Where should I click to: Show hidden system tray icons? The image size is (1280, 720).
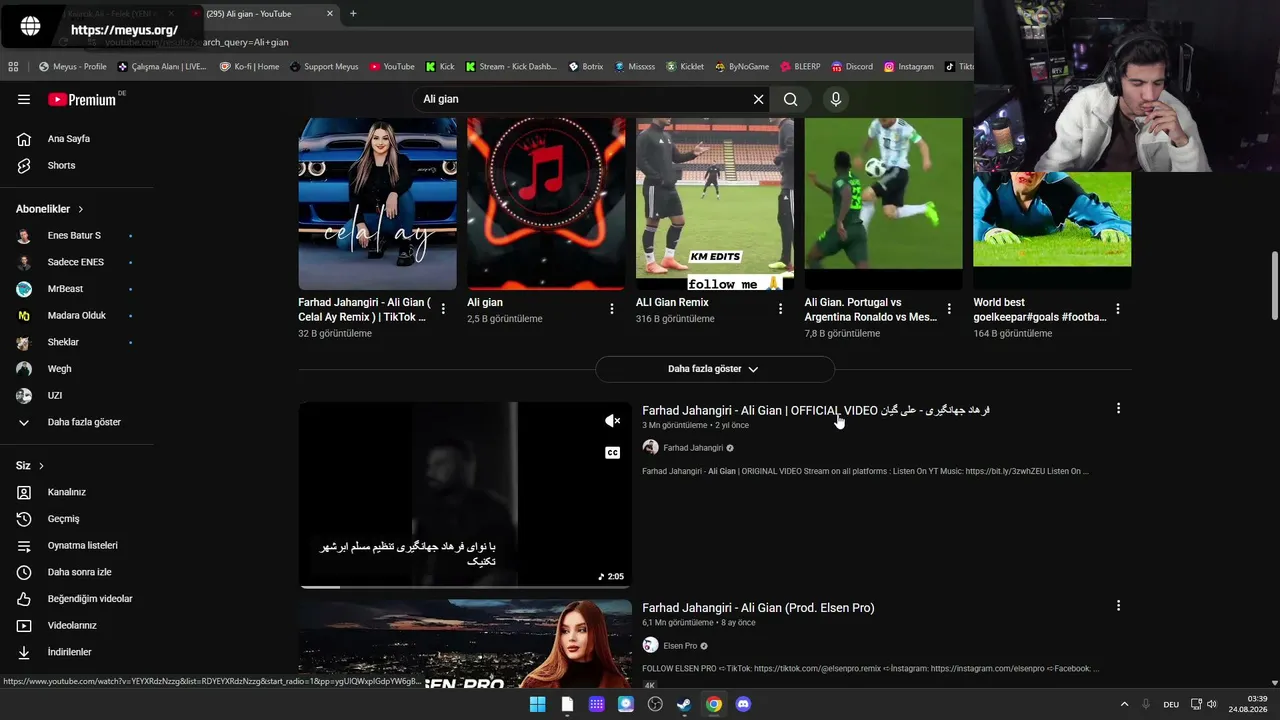click(x=1124, y=704)
